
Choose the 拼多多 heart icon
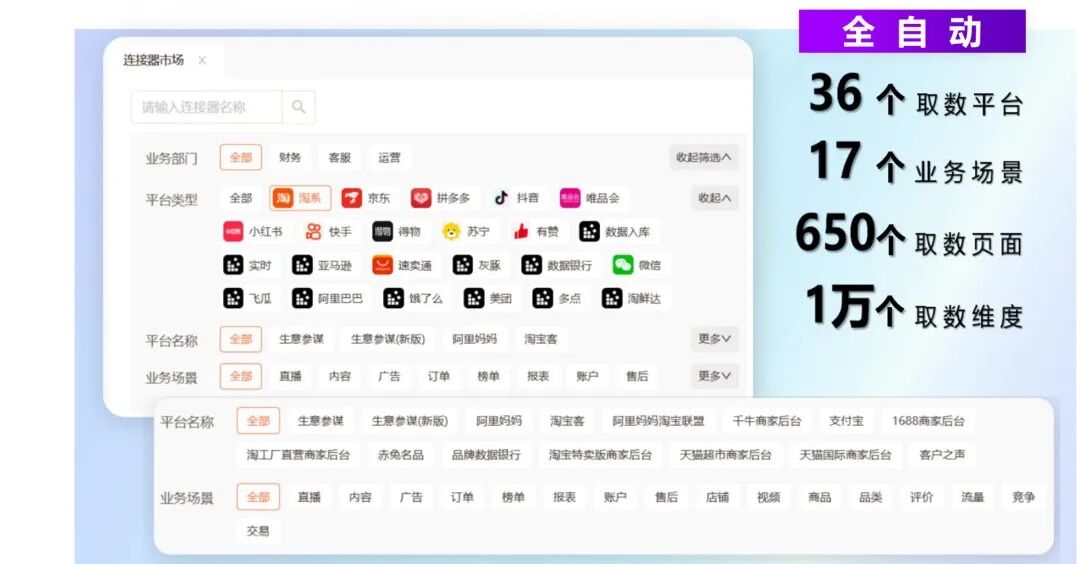421,198
